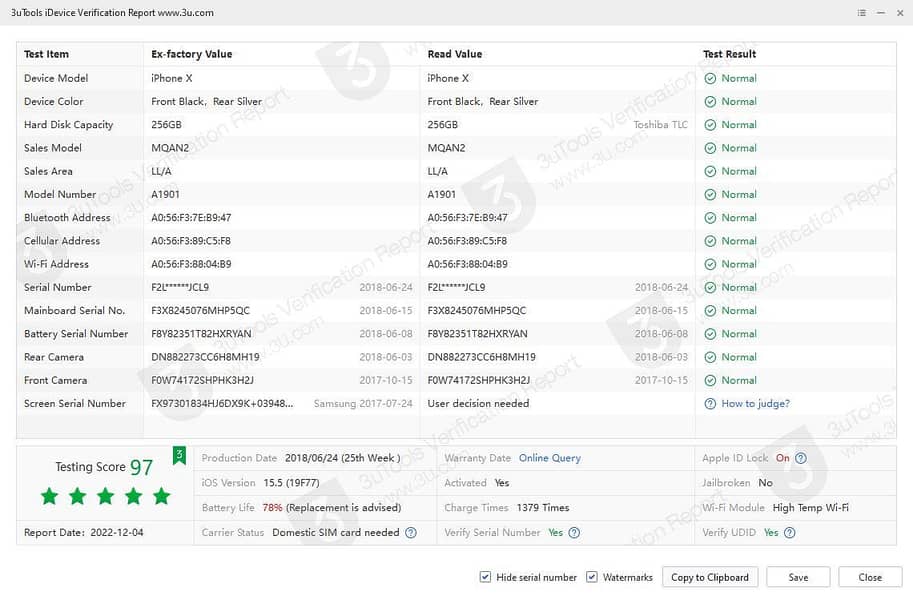
Task: Click the User decision needed cell
Action: tap(478, 404)
